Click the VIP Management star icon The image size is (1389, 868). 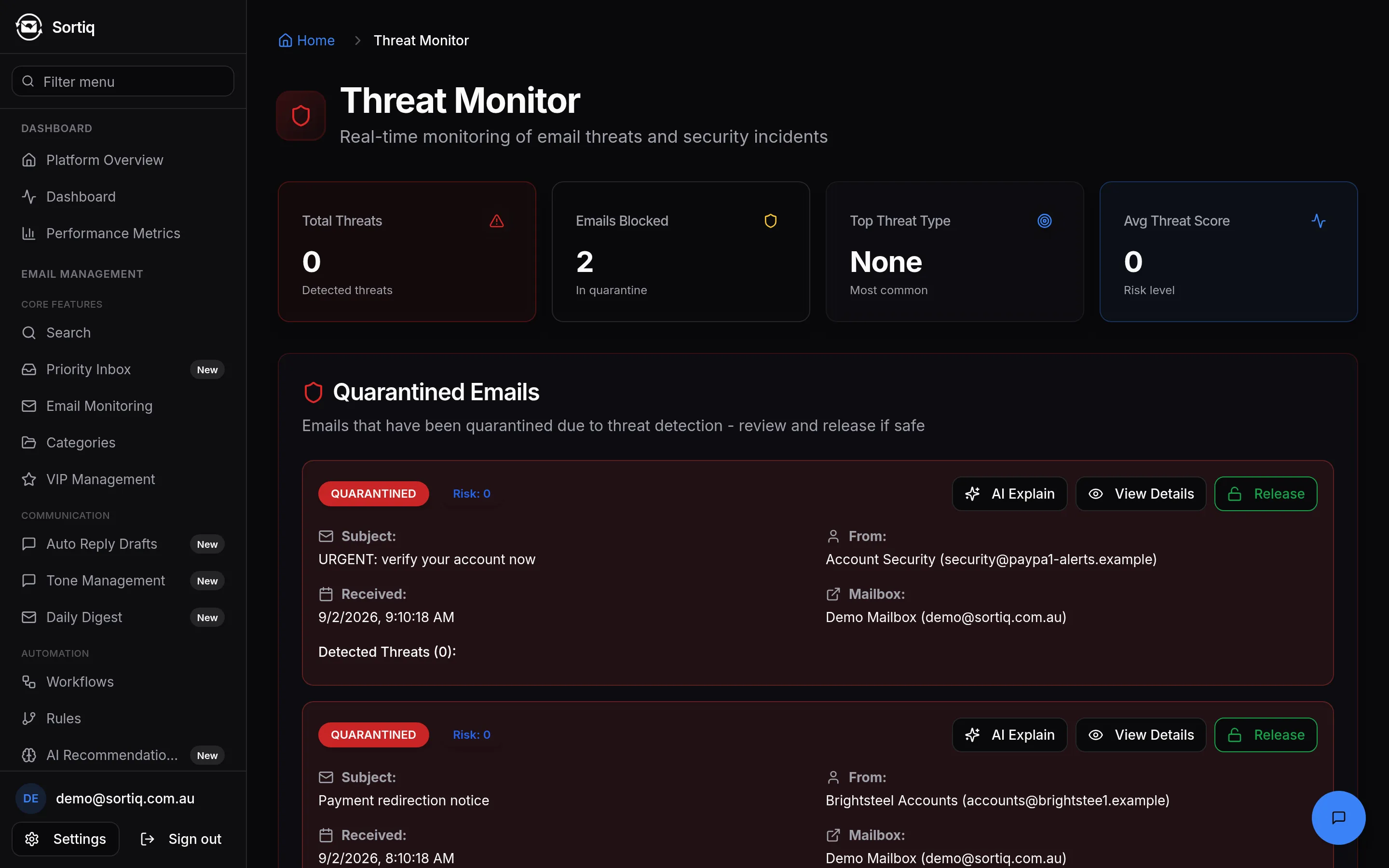click(29, 479)
